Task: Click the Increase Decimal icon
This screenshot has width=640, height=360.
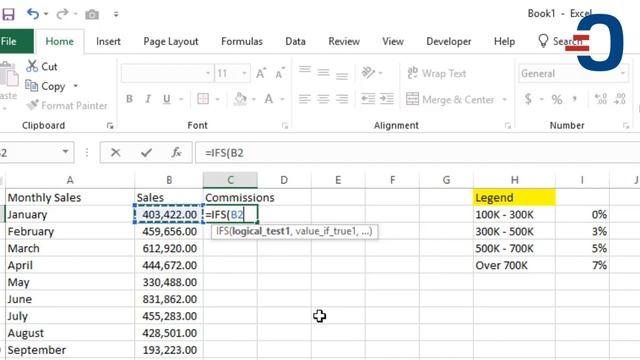Action: point(601,99)
